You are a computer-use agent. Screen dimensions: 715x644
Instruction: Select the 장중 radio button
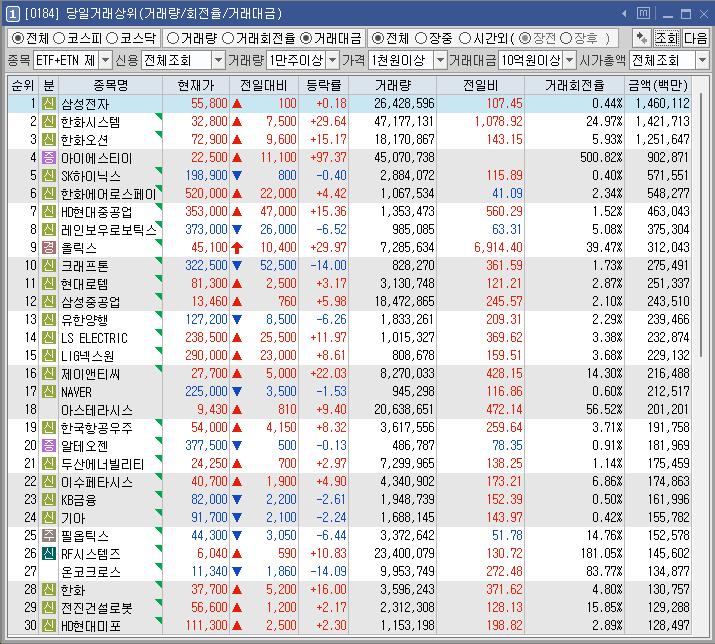(421, 38)
